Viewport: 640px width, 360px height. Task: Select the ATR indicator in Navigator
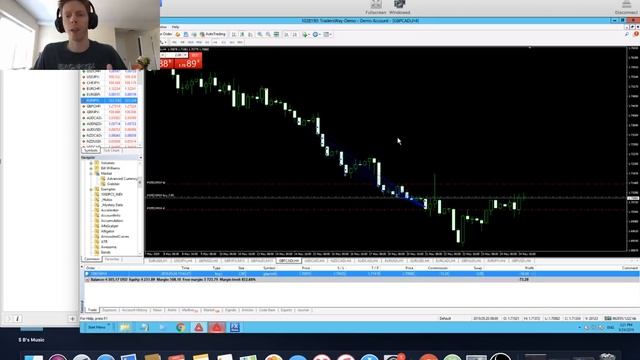click(x=104, y=242)
